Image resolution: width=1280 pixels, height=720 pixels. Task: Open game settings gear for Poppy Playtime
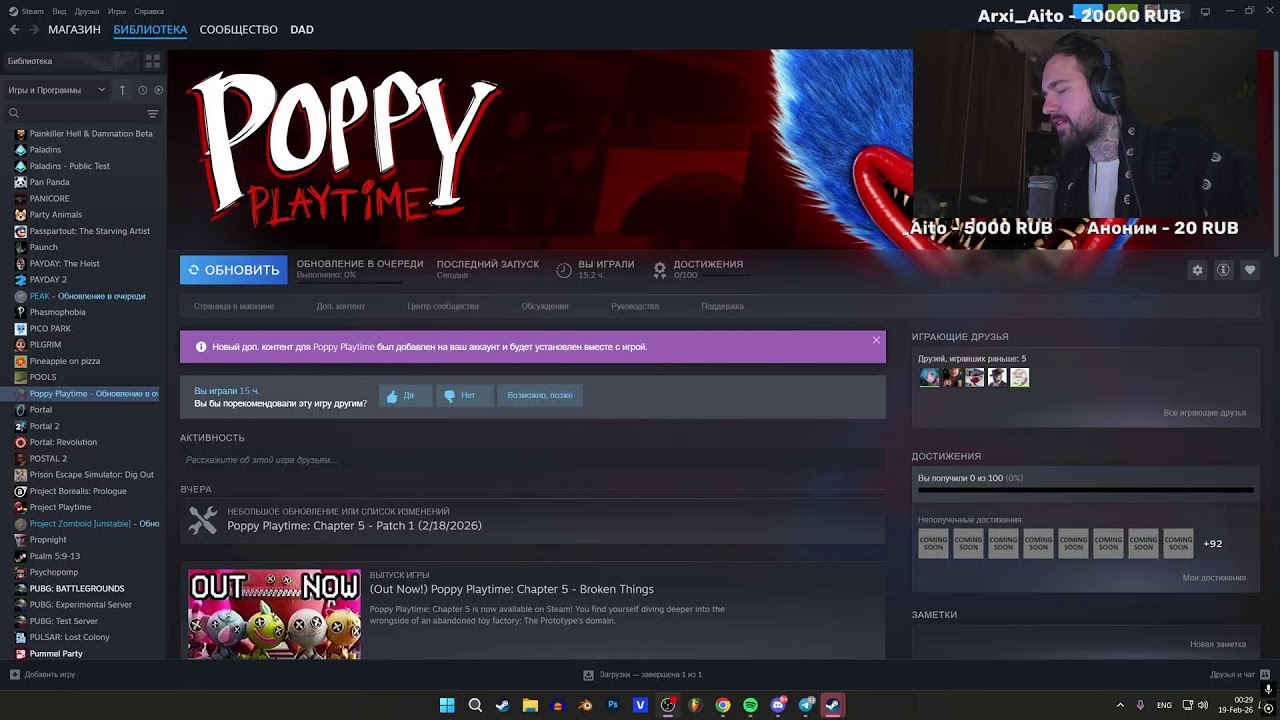click(1197, 270)
